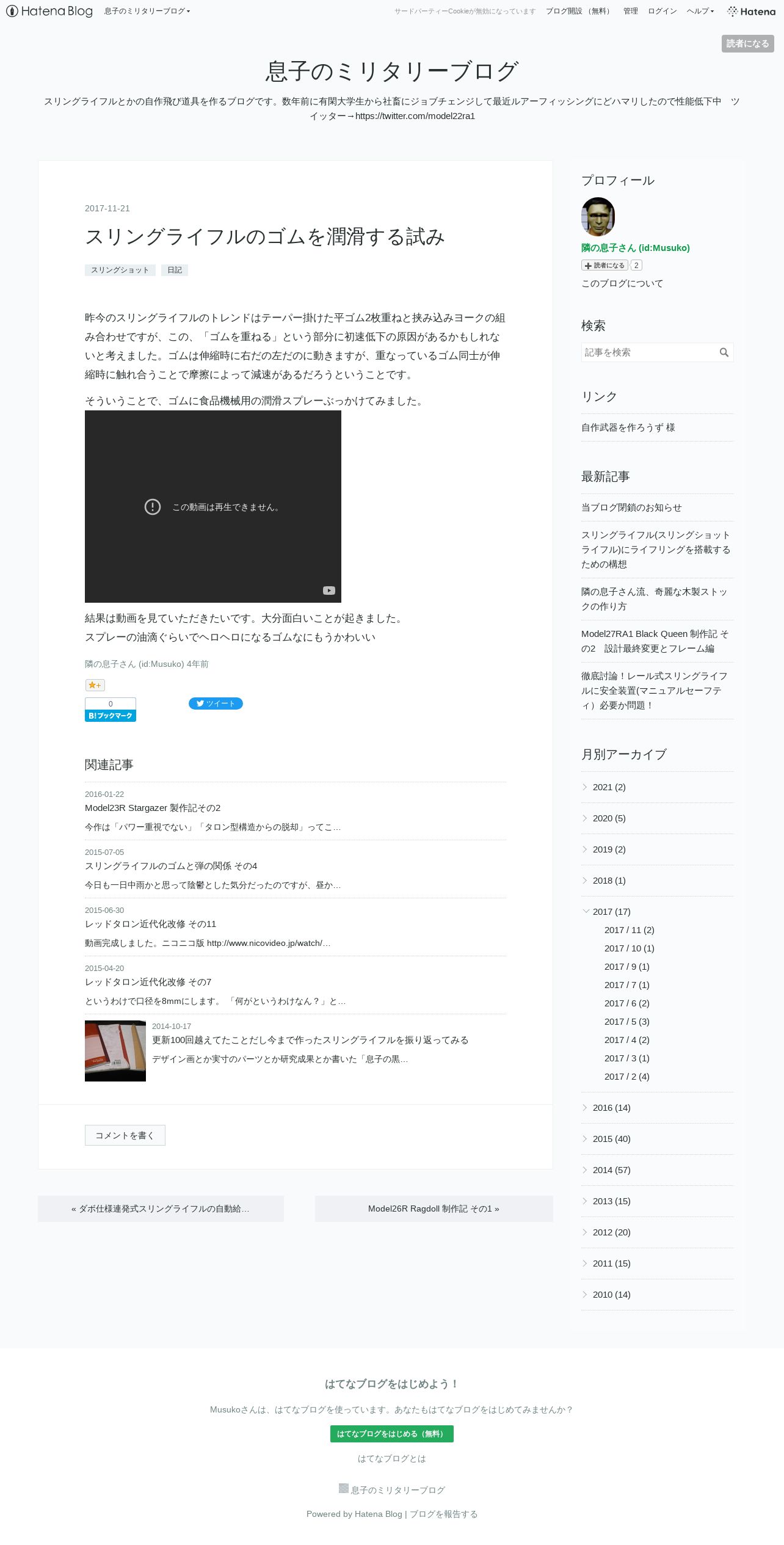Open the ヘルプ dropdown menu

tap(700, 11)
